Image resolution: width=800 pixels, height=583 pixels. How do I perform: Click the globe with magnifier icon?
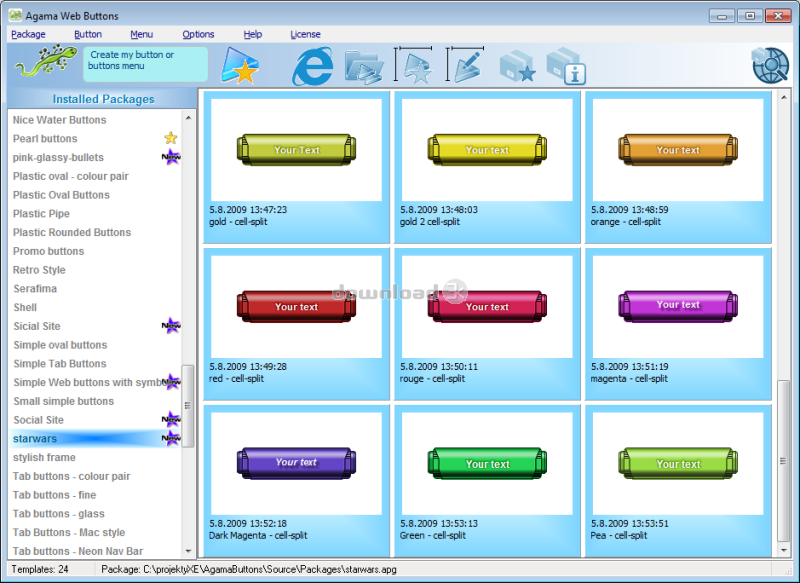[x=770, y=65]
